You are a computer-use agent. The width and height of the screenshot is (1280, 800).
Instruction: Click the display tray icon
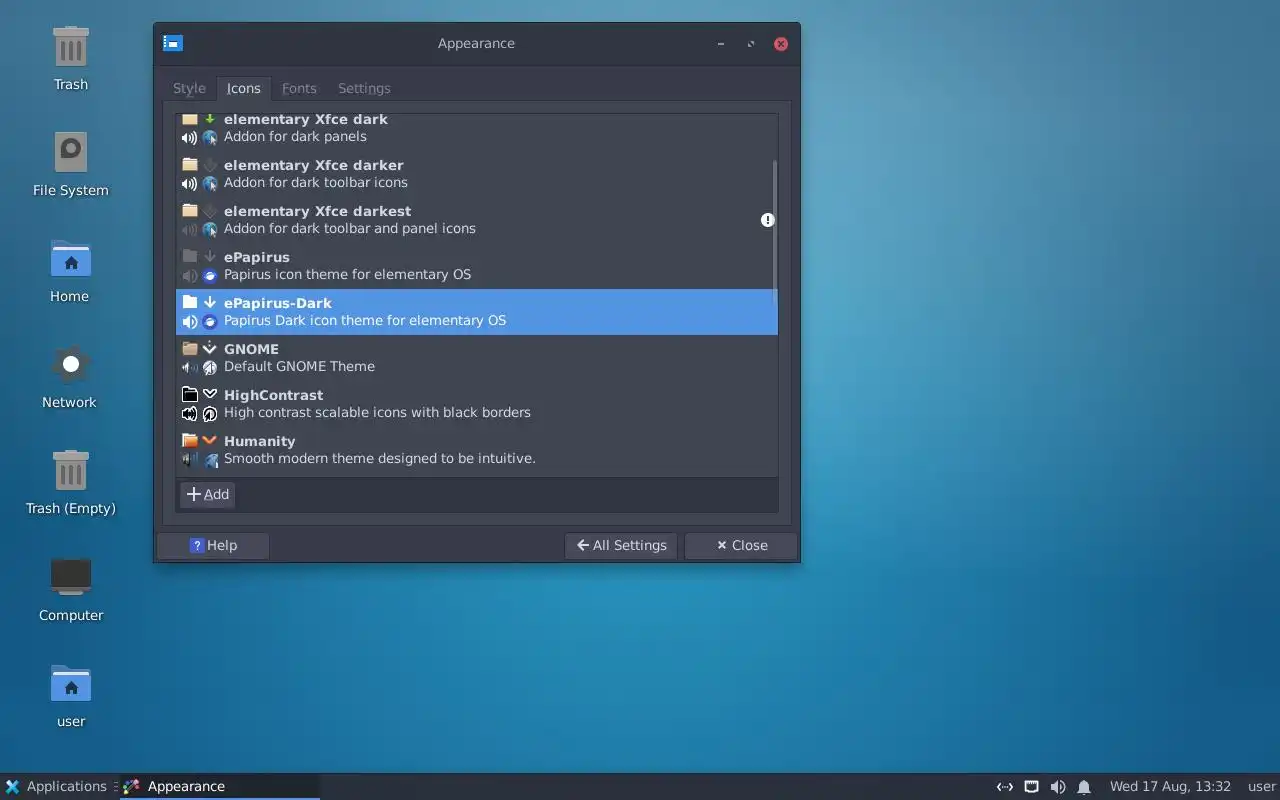1031,787
